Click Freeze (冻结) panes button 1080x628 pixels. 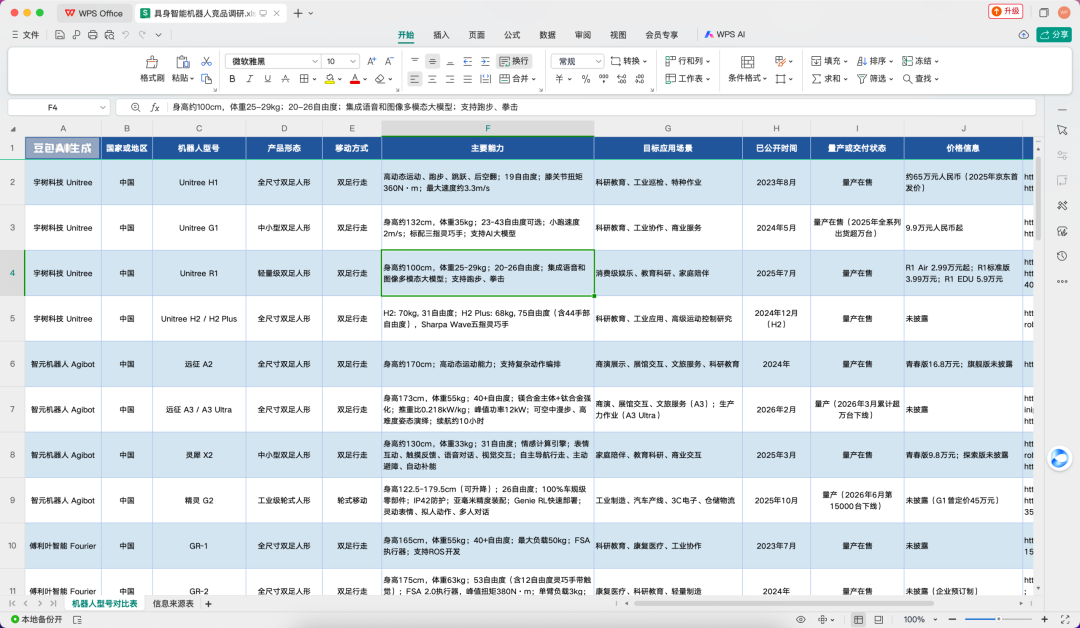pos(920,61)
